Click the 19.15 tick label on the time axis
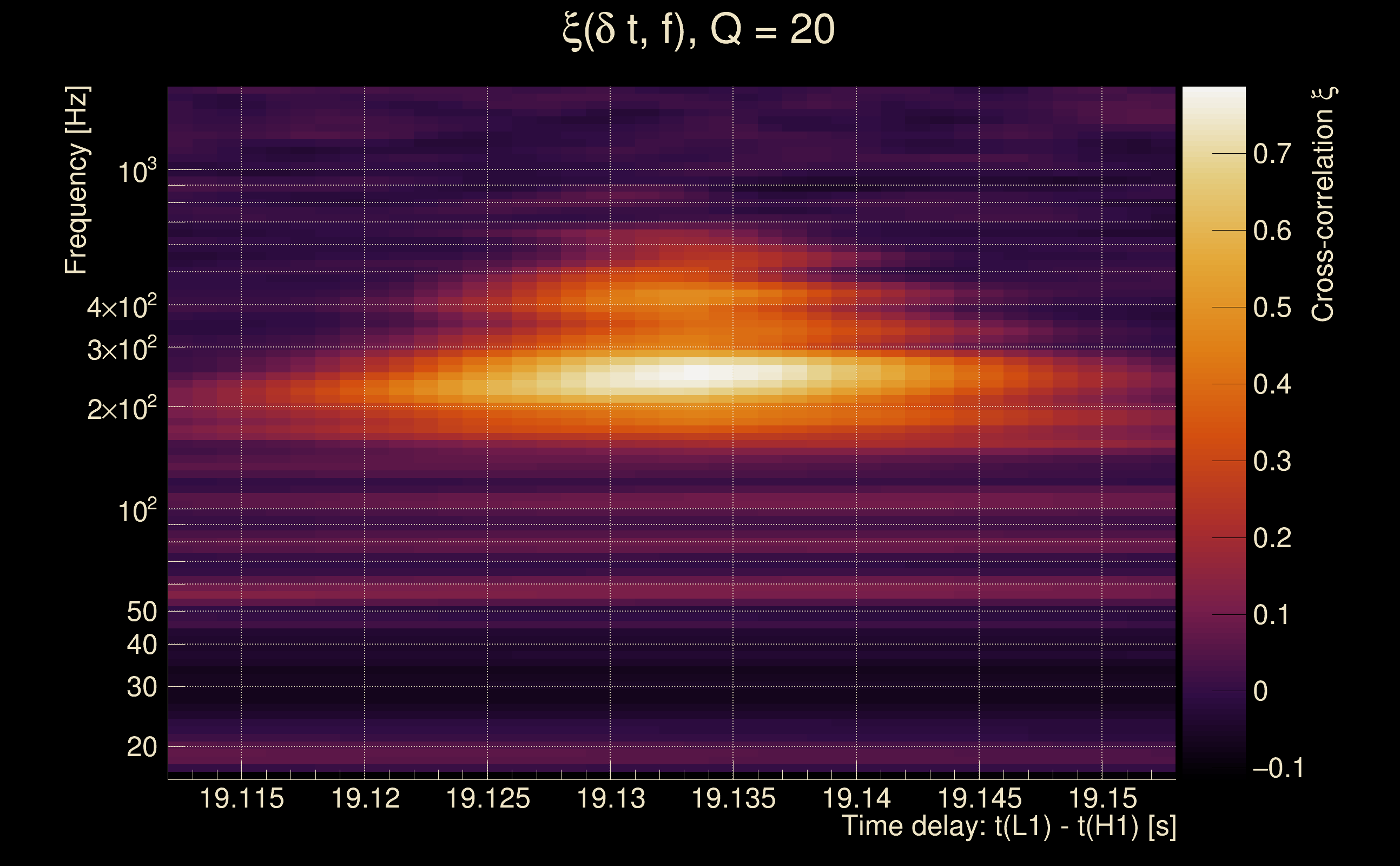Image resolution: width=1400 pixels, height=866 pixels. [1102, 798]
